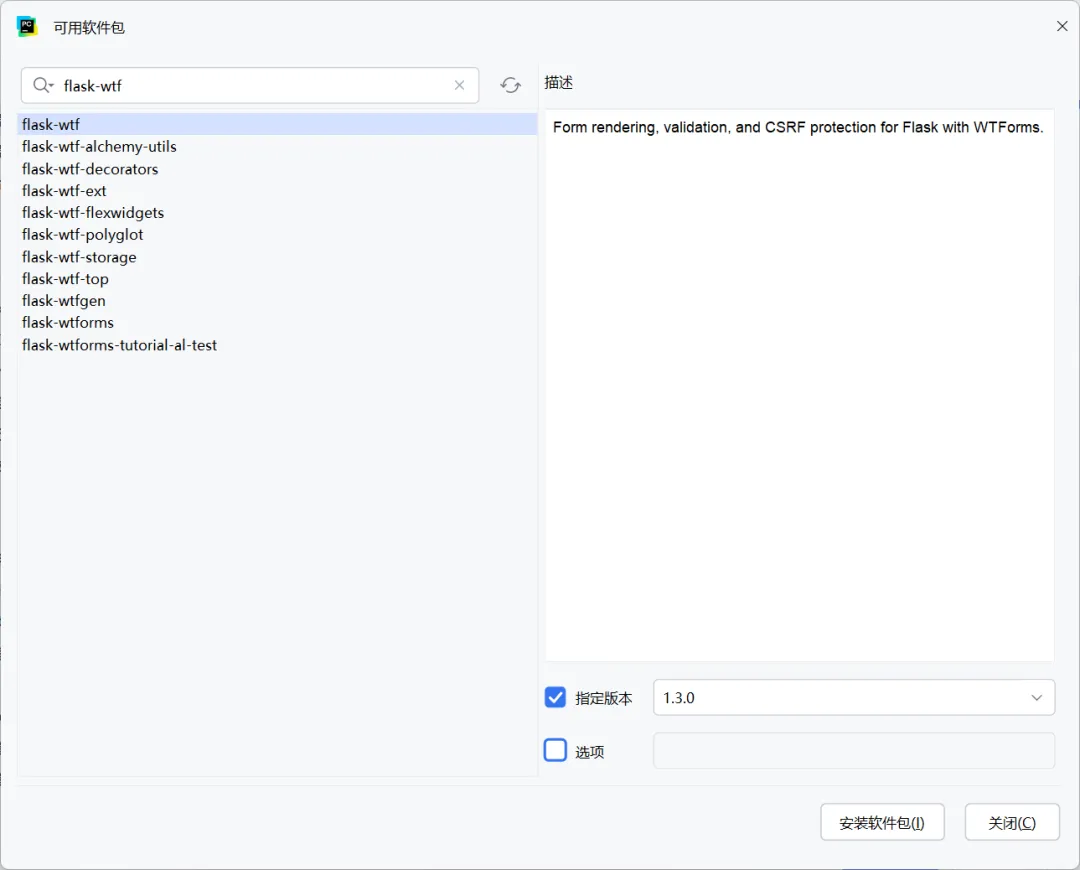Select flask-wtforms-tutorial-al-test package
The image size is (1080, 870).
coord(277,345)
